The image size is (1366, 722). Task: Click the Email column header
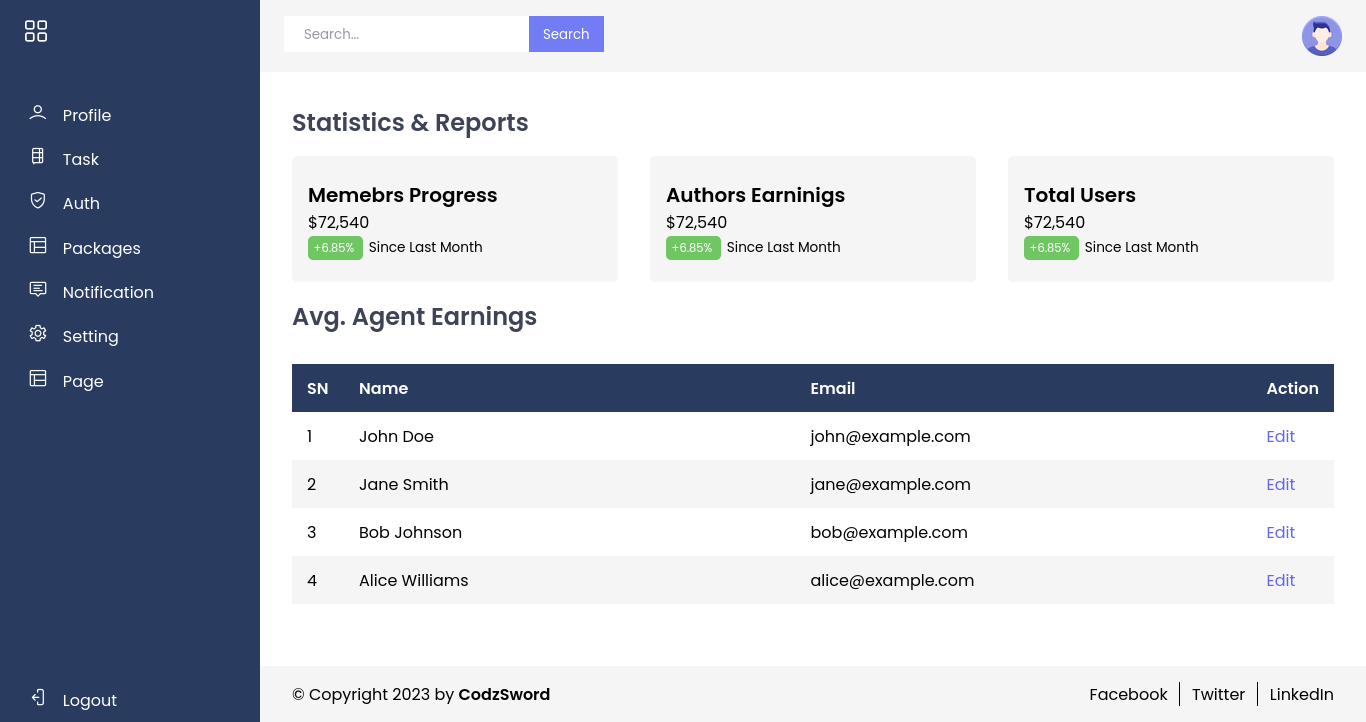832,388
